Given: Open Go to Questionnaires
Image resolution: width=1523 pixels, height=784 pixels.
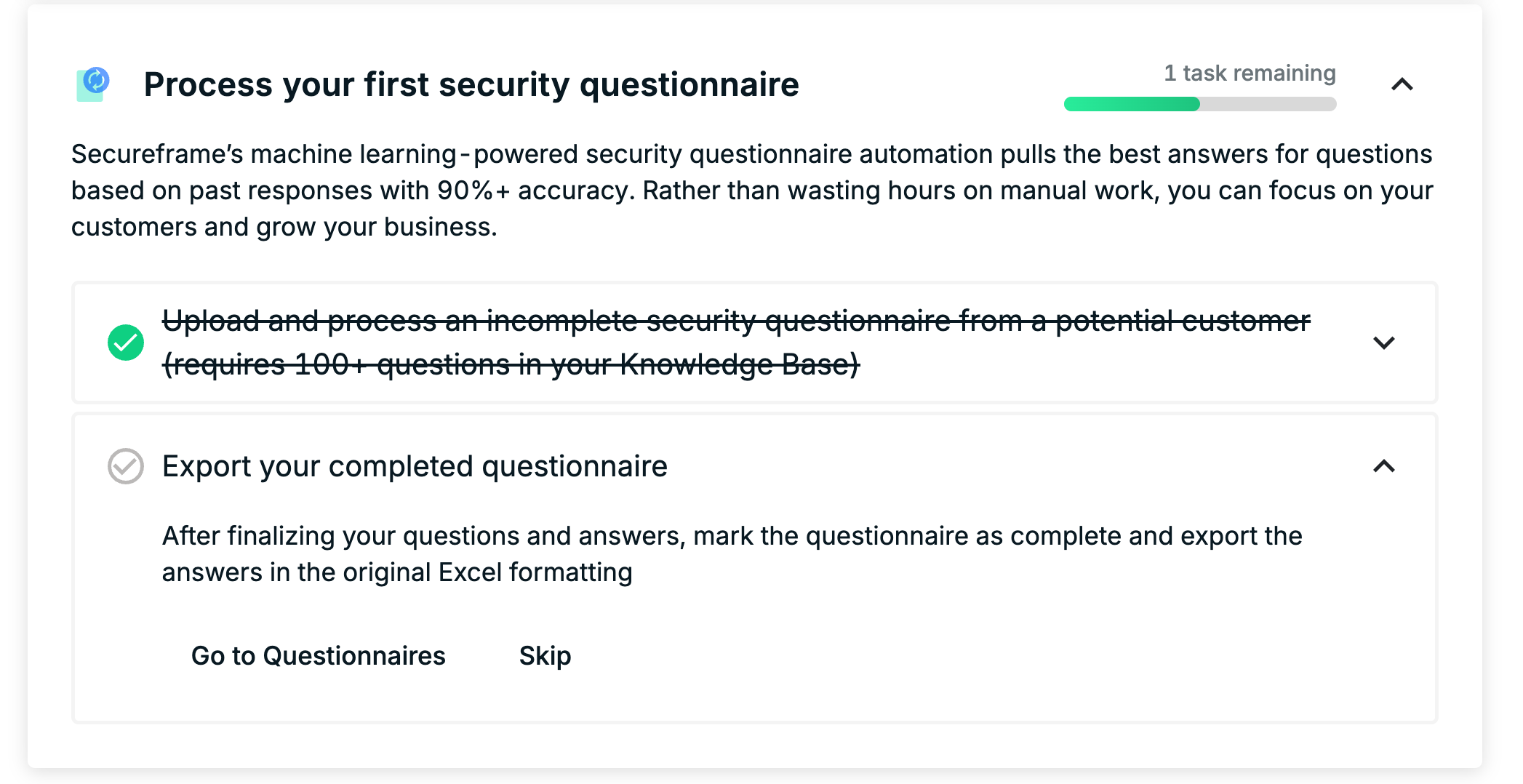Looking at the screenshot, I should 319,656.
